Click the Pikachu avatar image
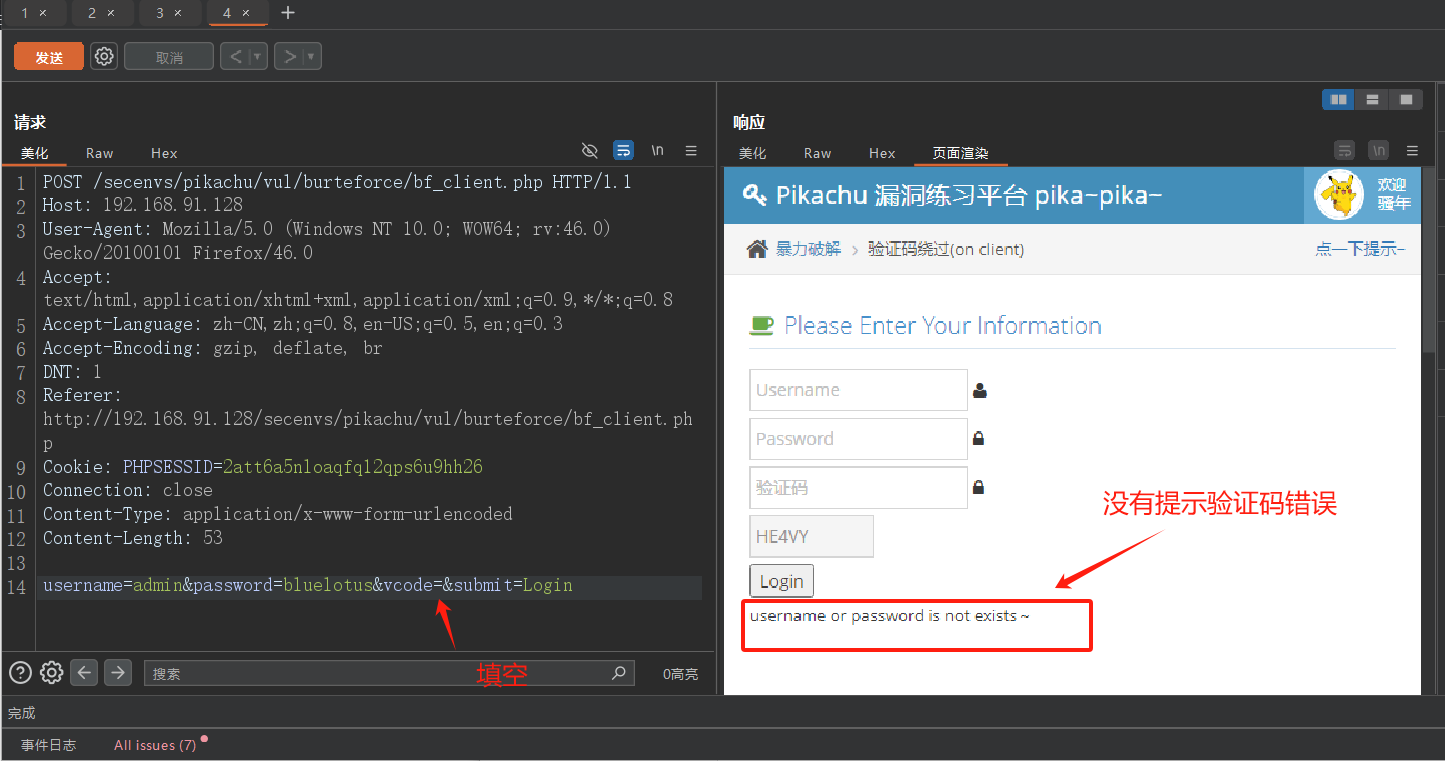The height and width of the screenshot is (761, 1445). 1339,194
